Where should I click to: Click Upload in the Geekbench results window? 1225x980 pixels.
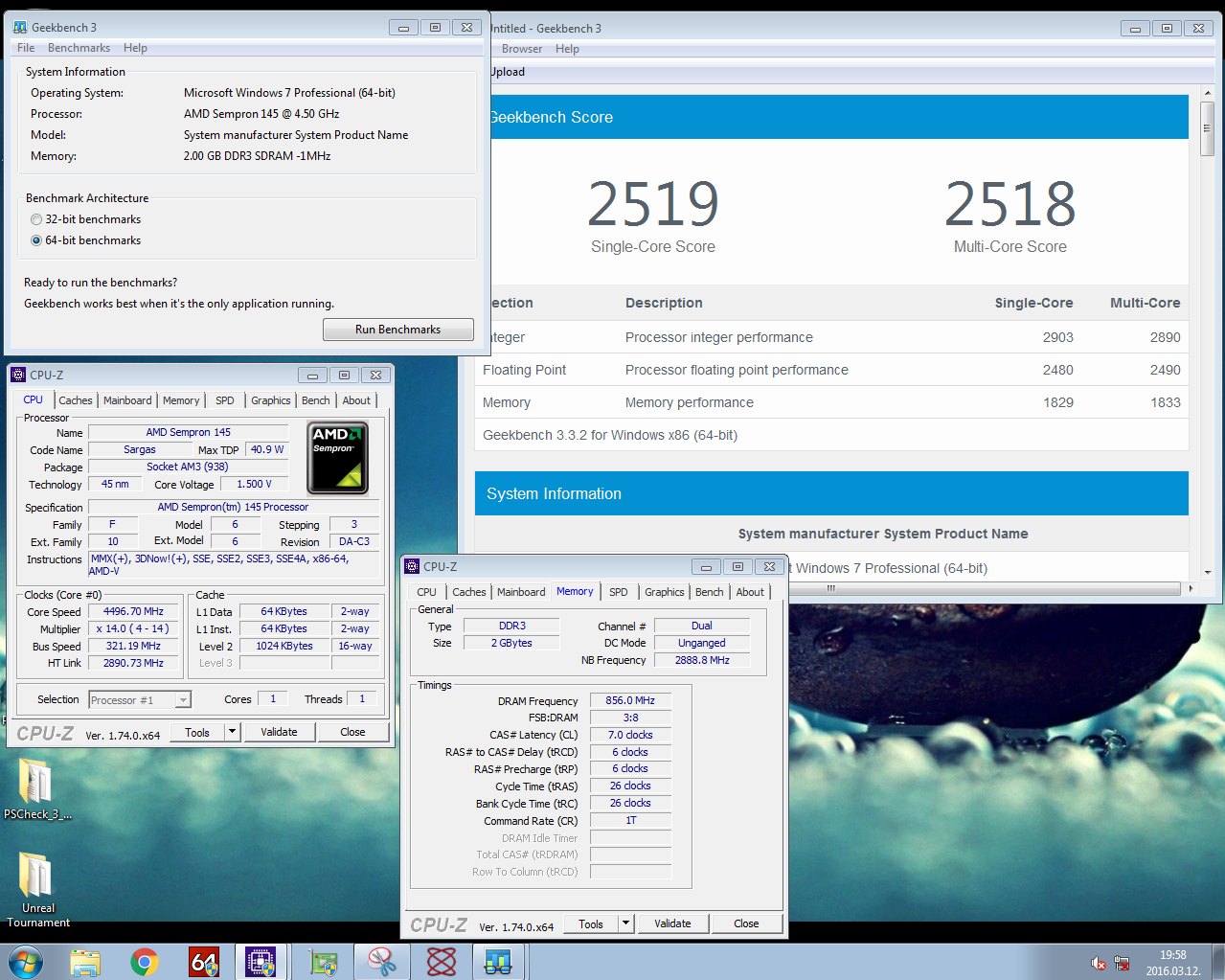click(507, 72)
